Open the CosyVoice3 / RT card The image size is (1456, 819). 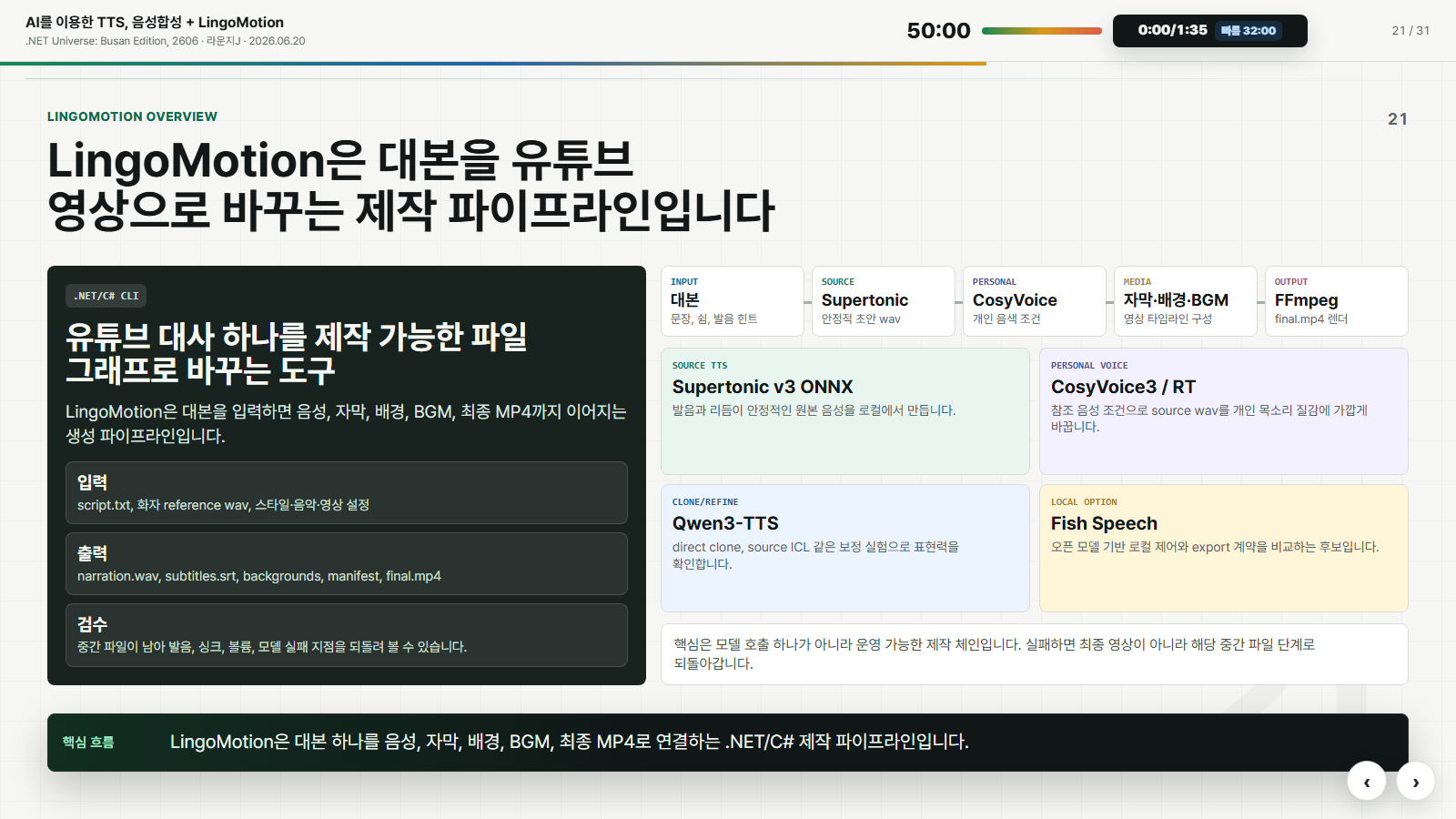[x=1224, y=411]
